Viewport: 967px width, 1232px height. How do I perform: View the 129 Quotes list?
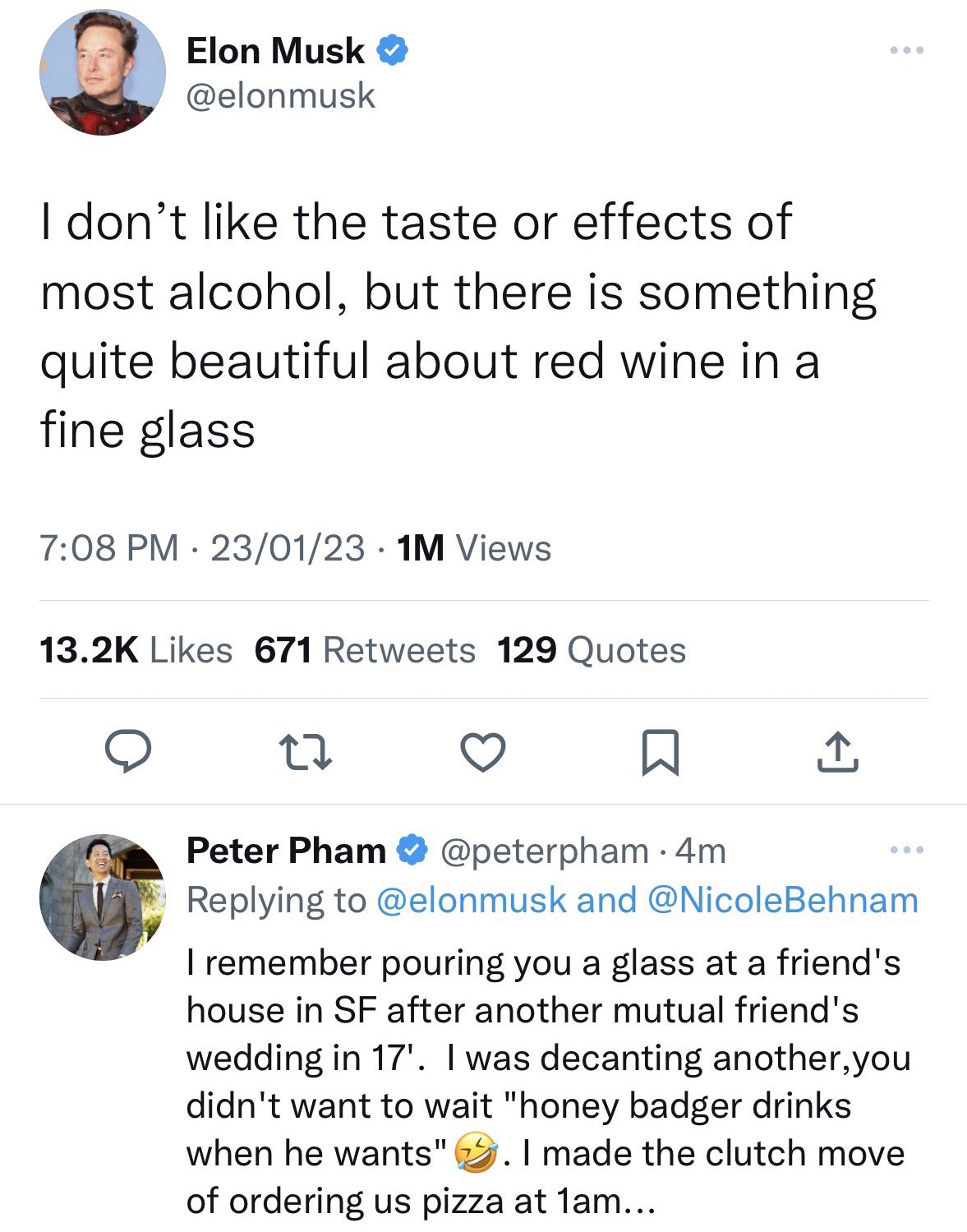592,650
